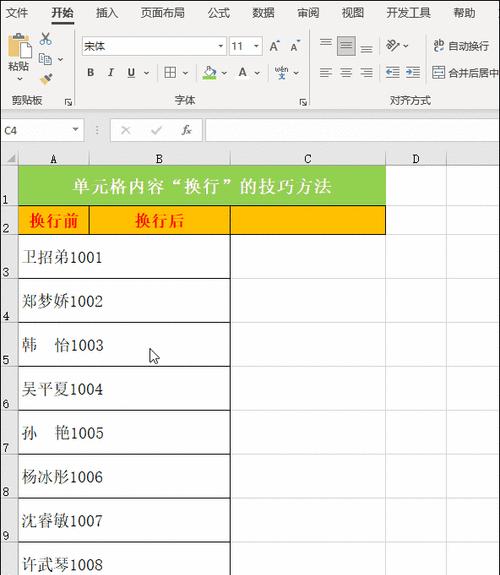Click the Align Right icon
500x575 pixels.
pyautogui.click(x=366, y=72)
